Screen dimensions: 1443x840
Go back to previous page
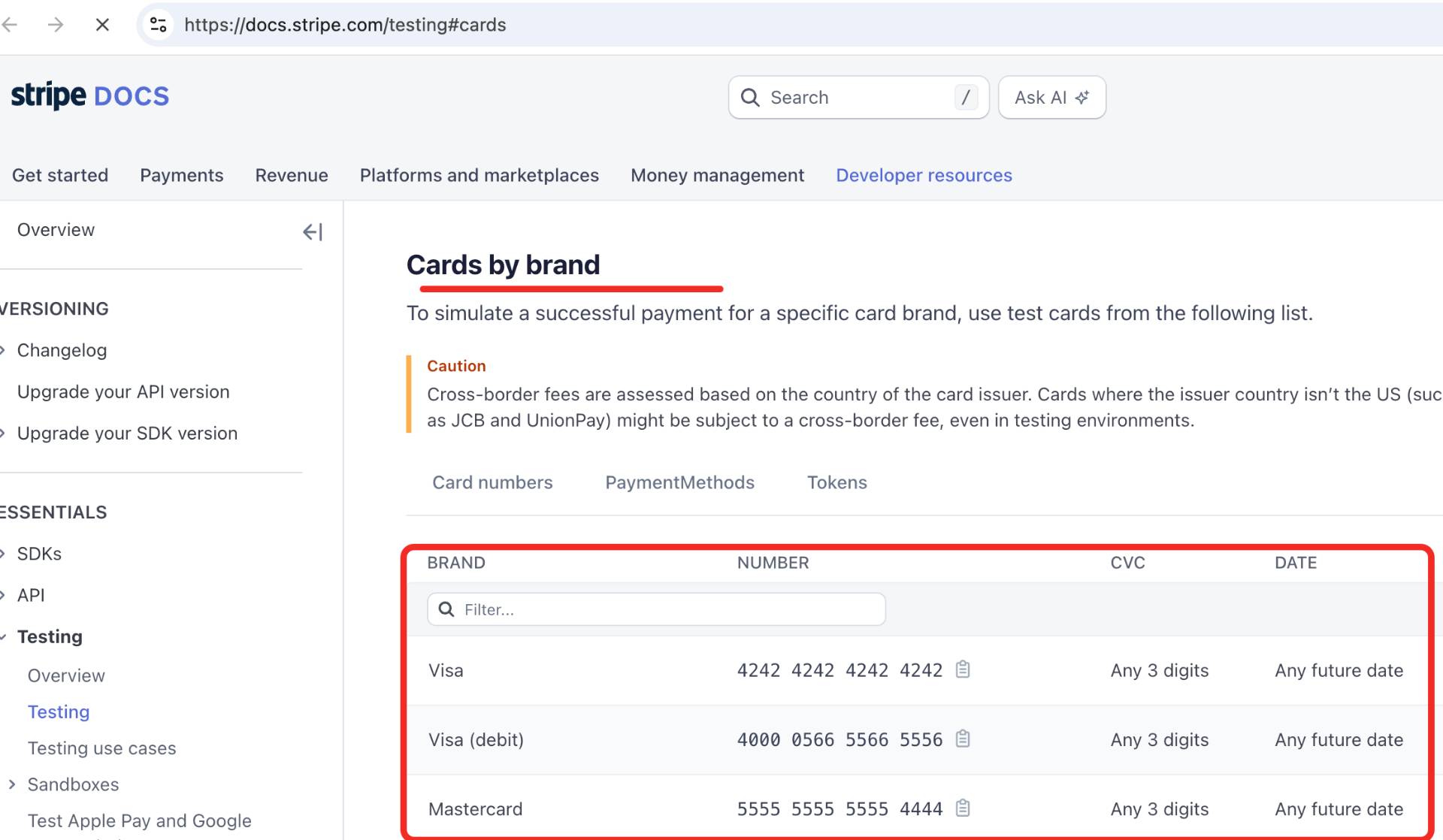coord(11,25)
